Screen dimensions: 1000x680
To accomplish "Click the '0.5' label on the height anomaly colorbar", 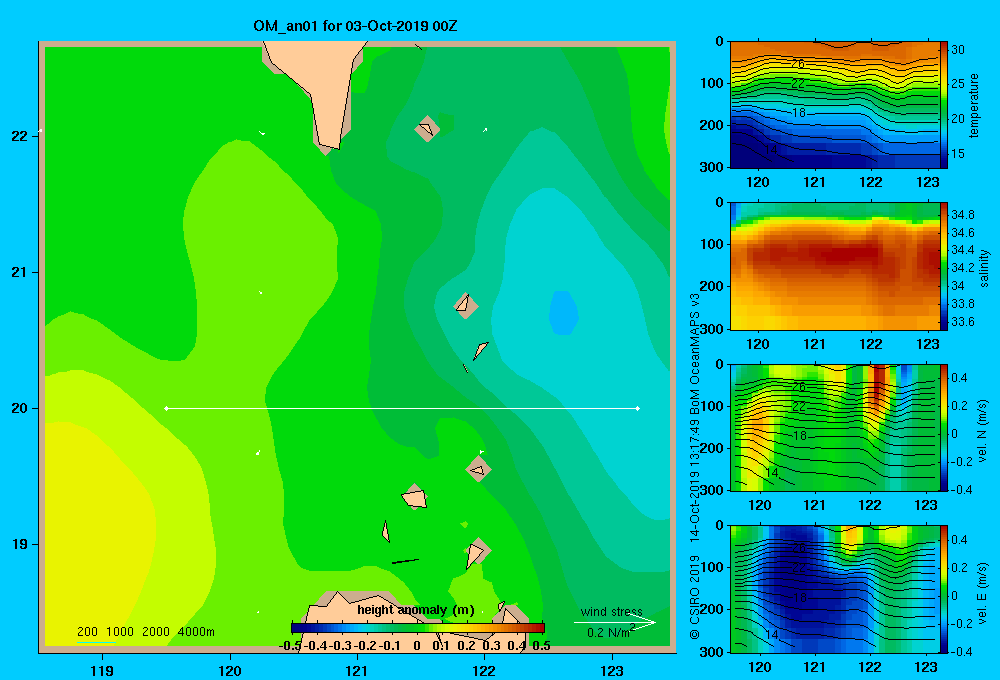I will click(541, 646).
